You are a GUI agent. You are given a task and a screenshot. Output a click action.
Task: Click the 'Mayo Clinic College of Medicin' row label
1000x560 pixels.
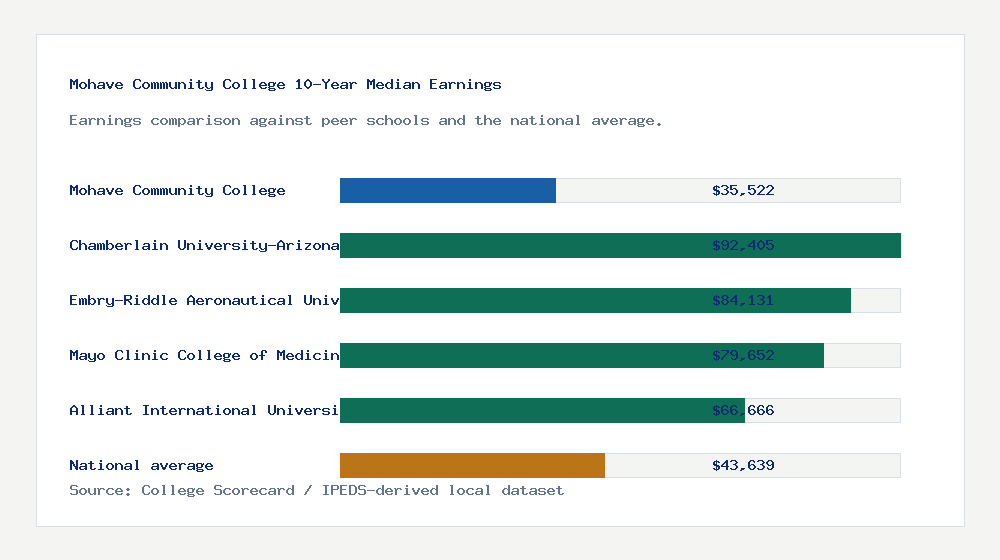coord(204,355)
